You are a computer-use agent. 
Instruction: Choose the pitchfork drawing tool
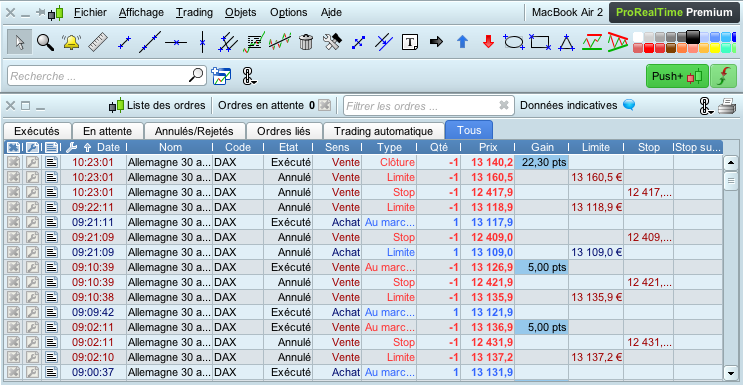tap(228, 42)
